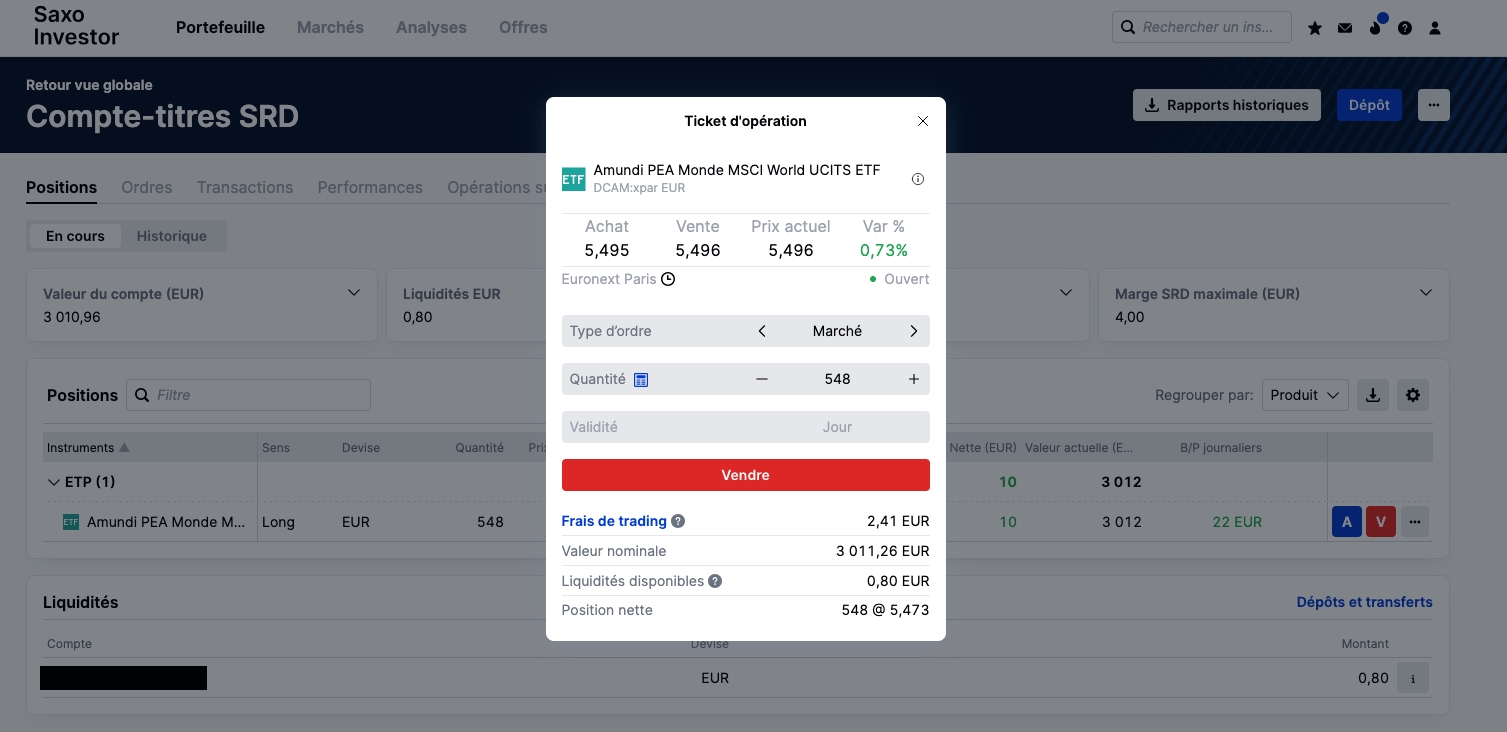Open the Analyses menu
Viewport: 1507px width, 732px height.
point(431,27)
